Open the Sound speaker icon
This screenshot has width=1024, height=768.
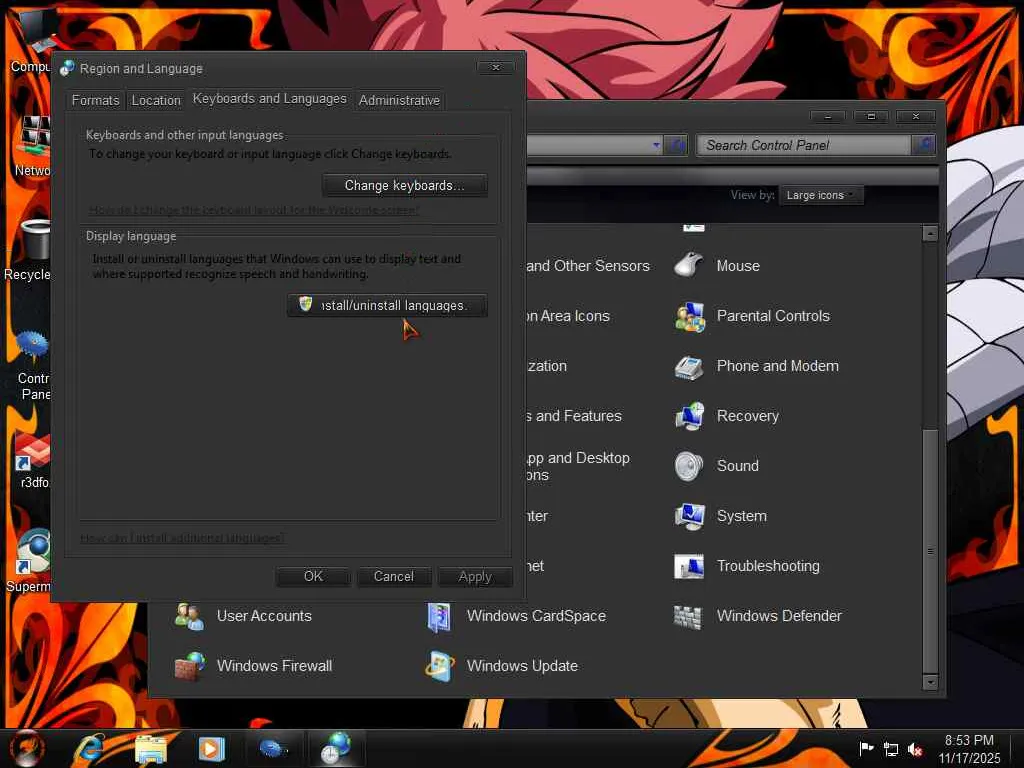tap(688, 466)
